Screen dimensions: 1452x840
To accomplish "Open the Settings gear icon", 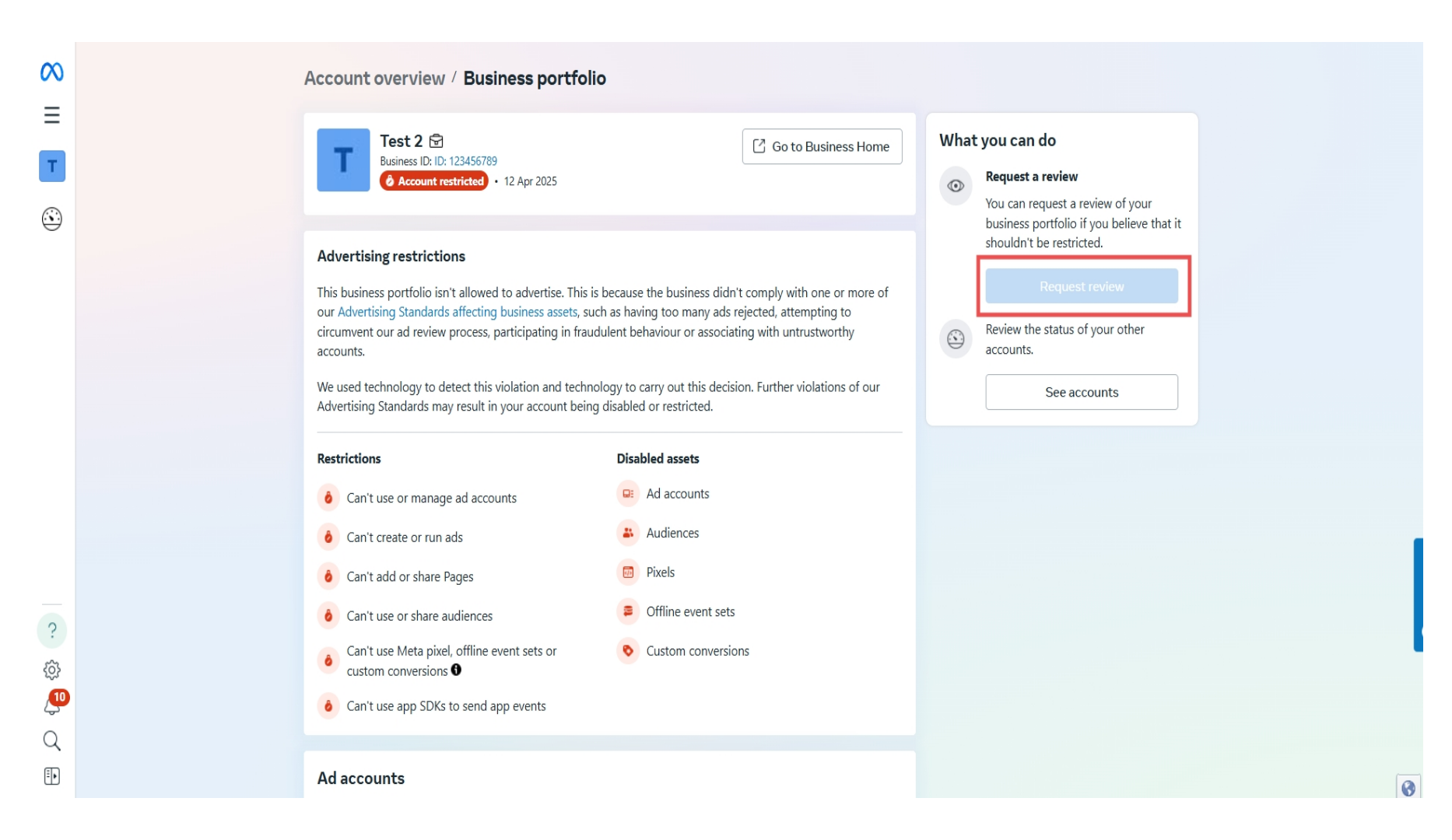I will (51, 670).
